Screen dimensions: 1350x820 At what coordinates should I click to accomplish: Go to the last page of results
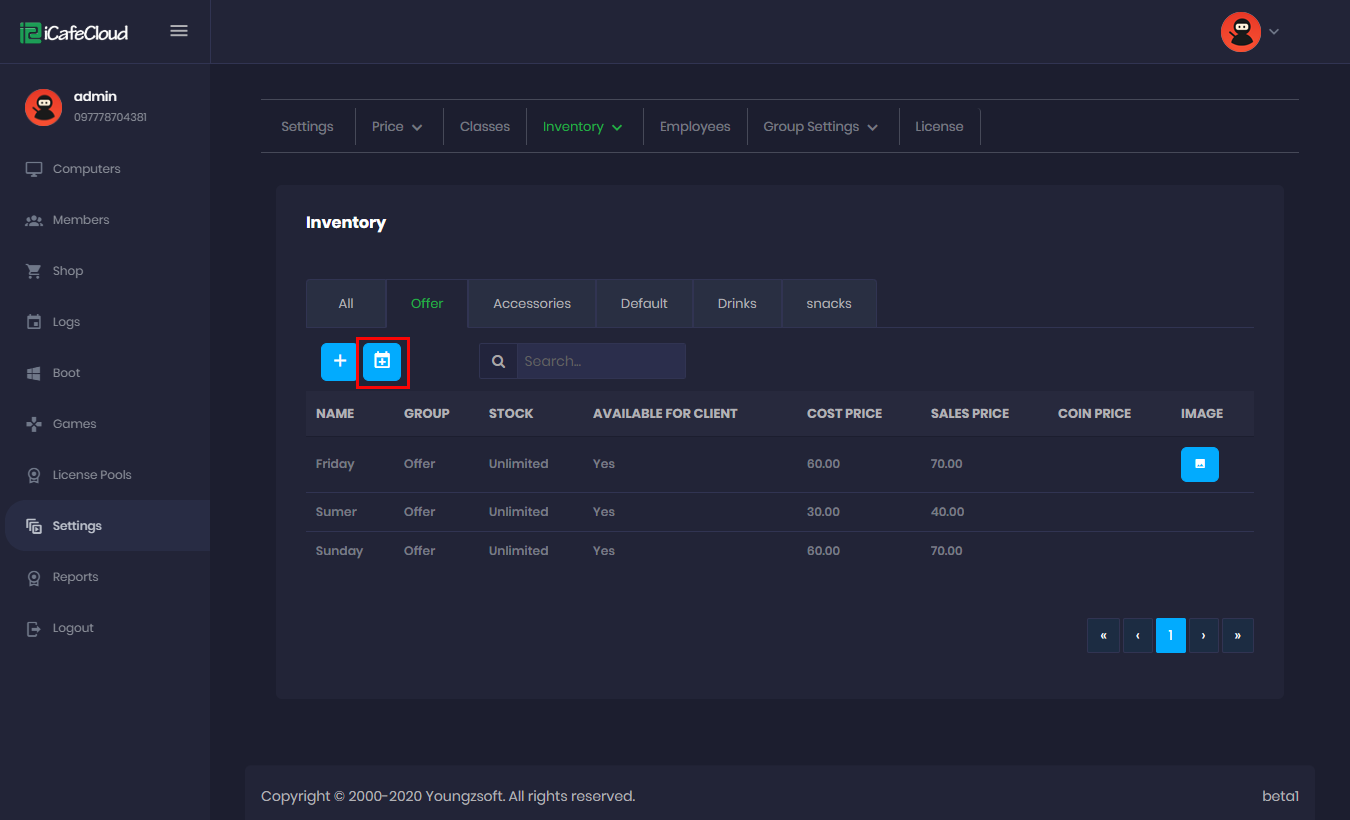(1237, 635)
